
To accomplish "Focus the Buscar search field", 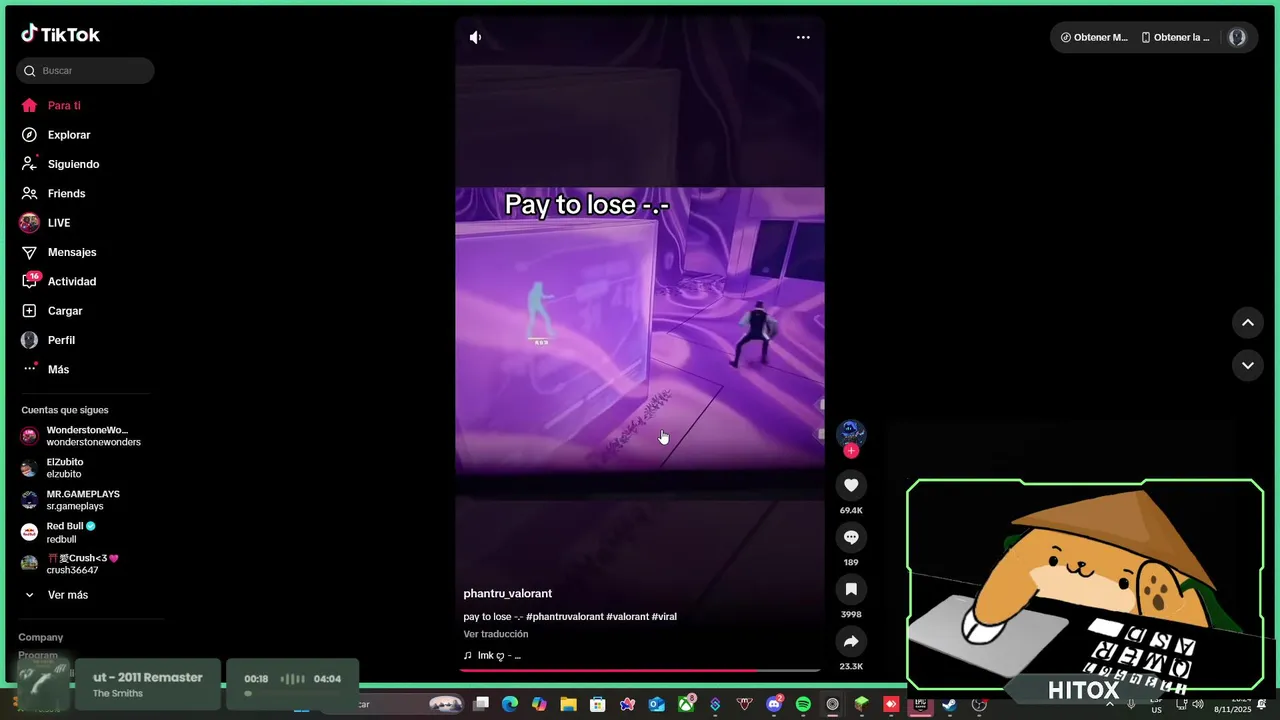I will [85, 71].
